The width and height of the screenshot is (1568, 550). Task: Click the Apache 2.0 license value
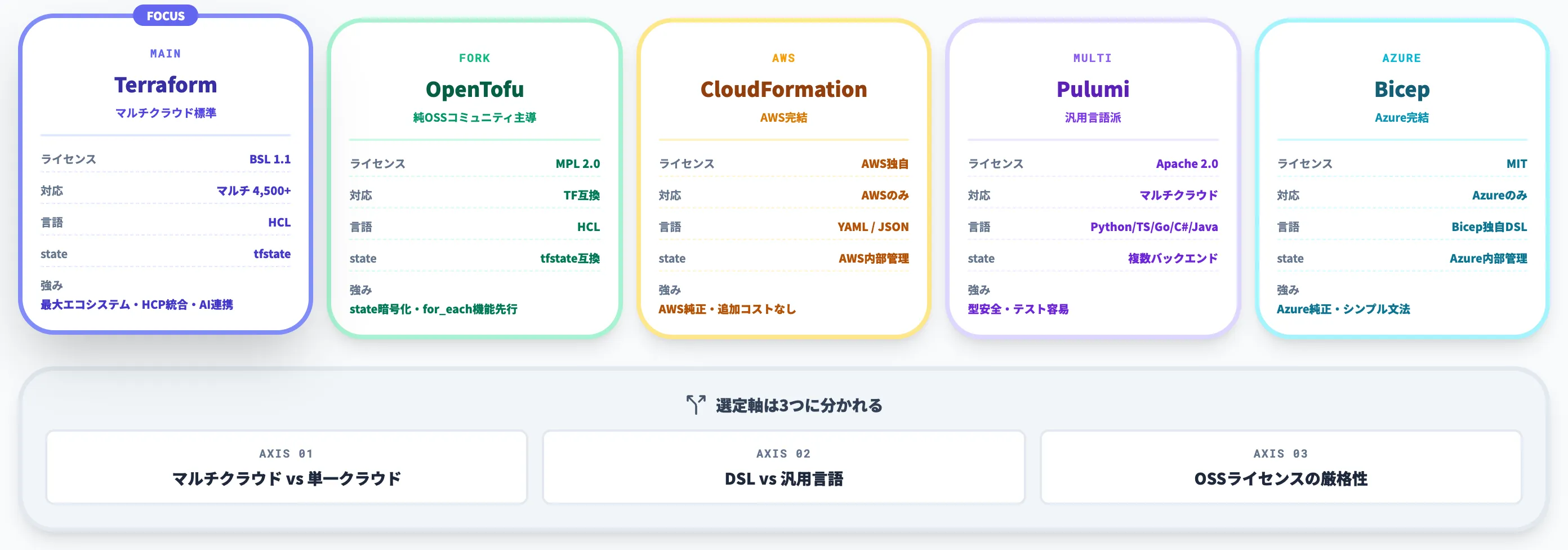pos(1187,163)
